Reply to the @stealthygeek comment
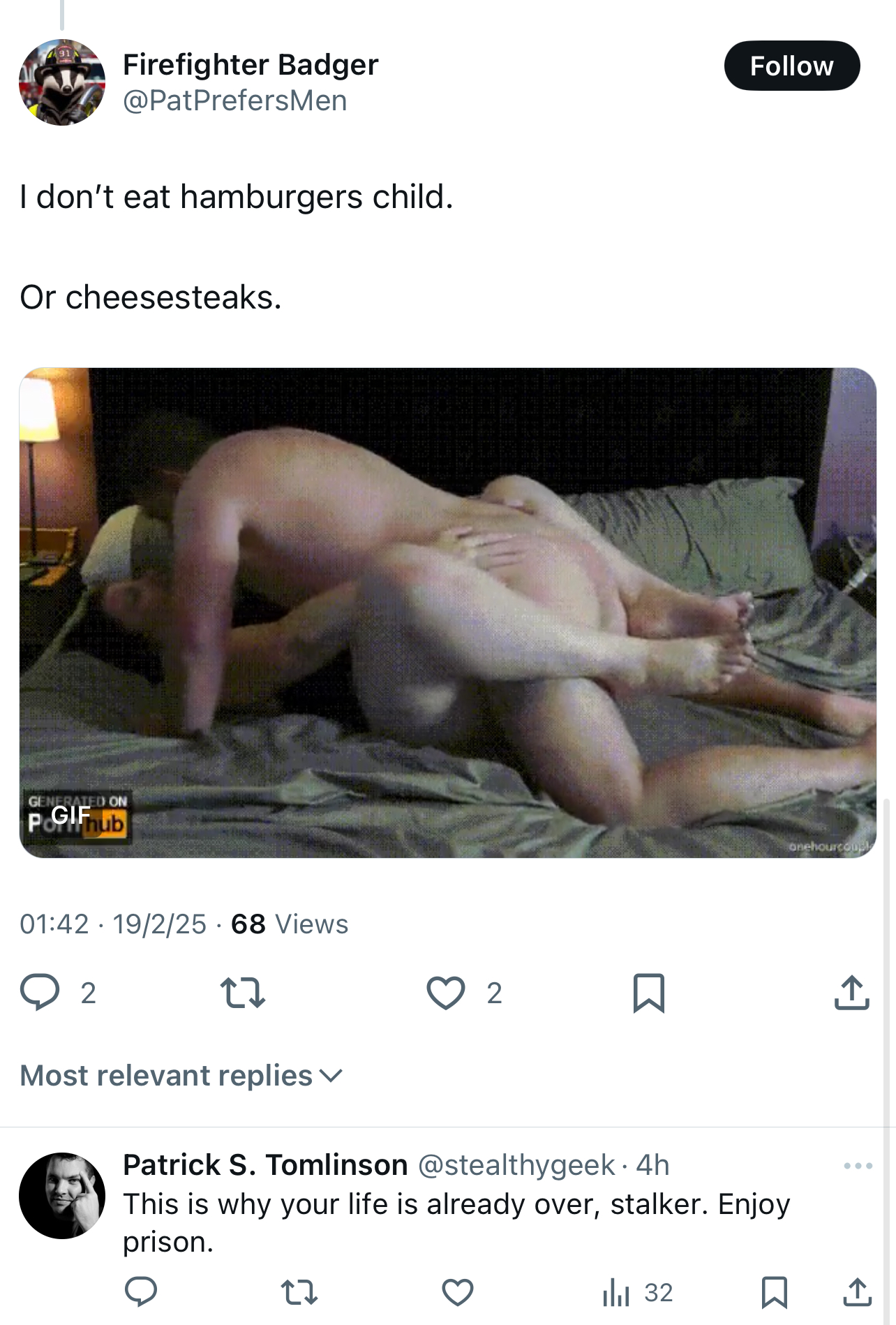Screen dimensions: 896x1325 click(x=141, y=1292)
